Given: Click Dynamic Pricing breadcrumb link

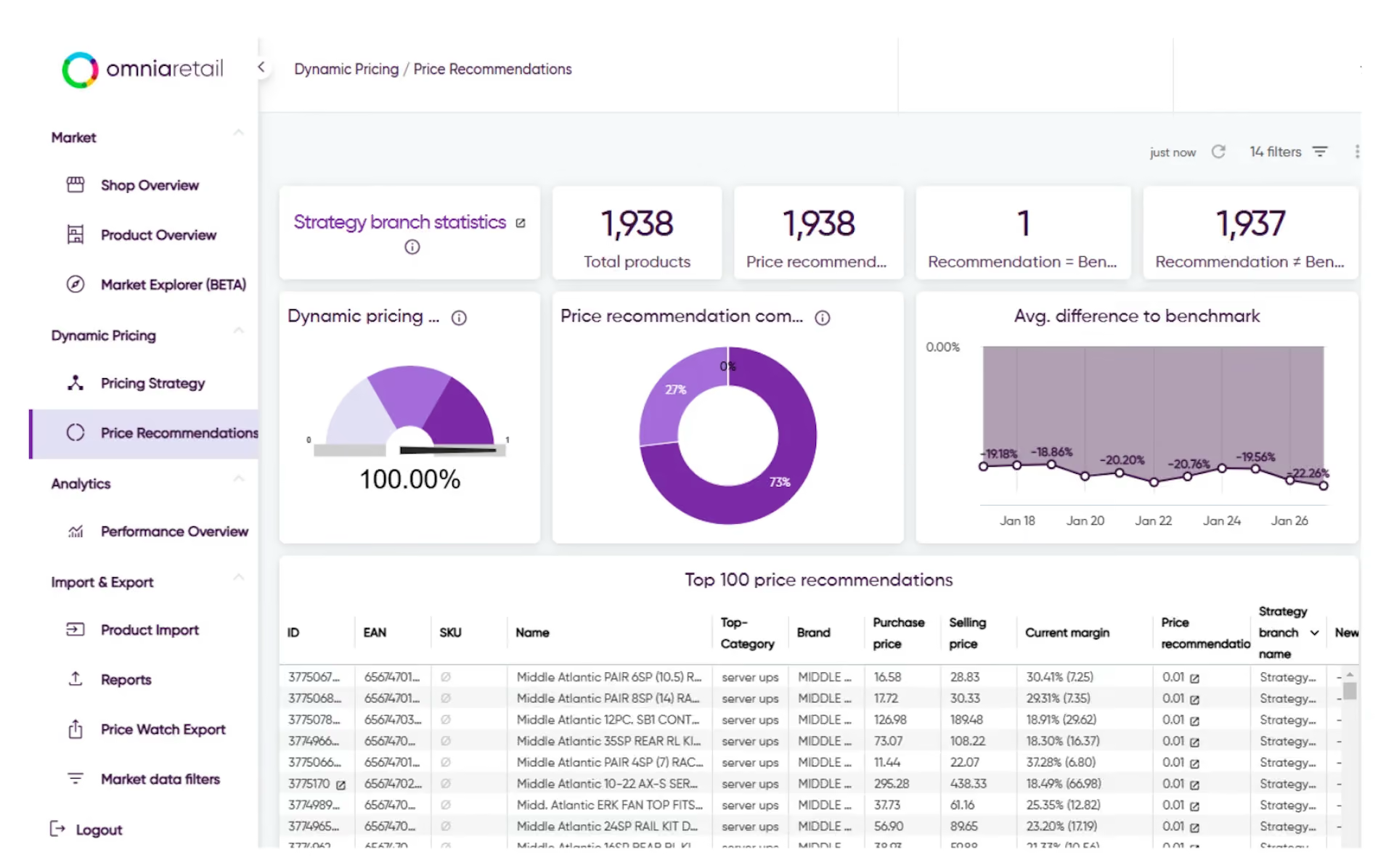Looking at the screenshot, I should pyautogui.click(x=346, y=69).
